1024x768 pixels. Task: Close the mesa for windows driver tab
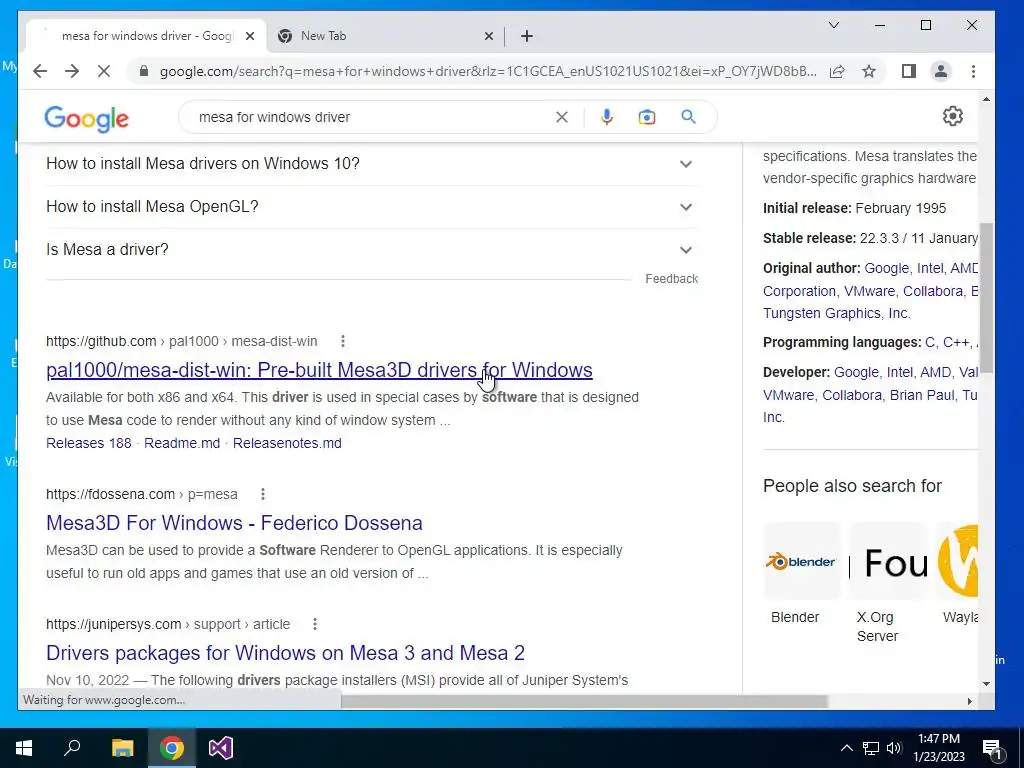coord(249,36)
